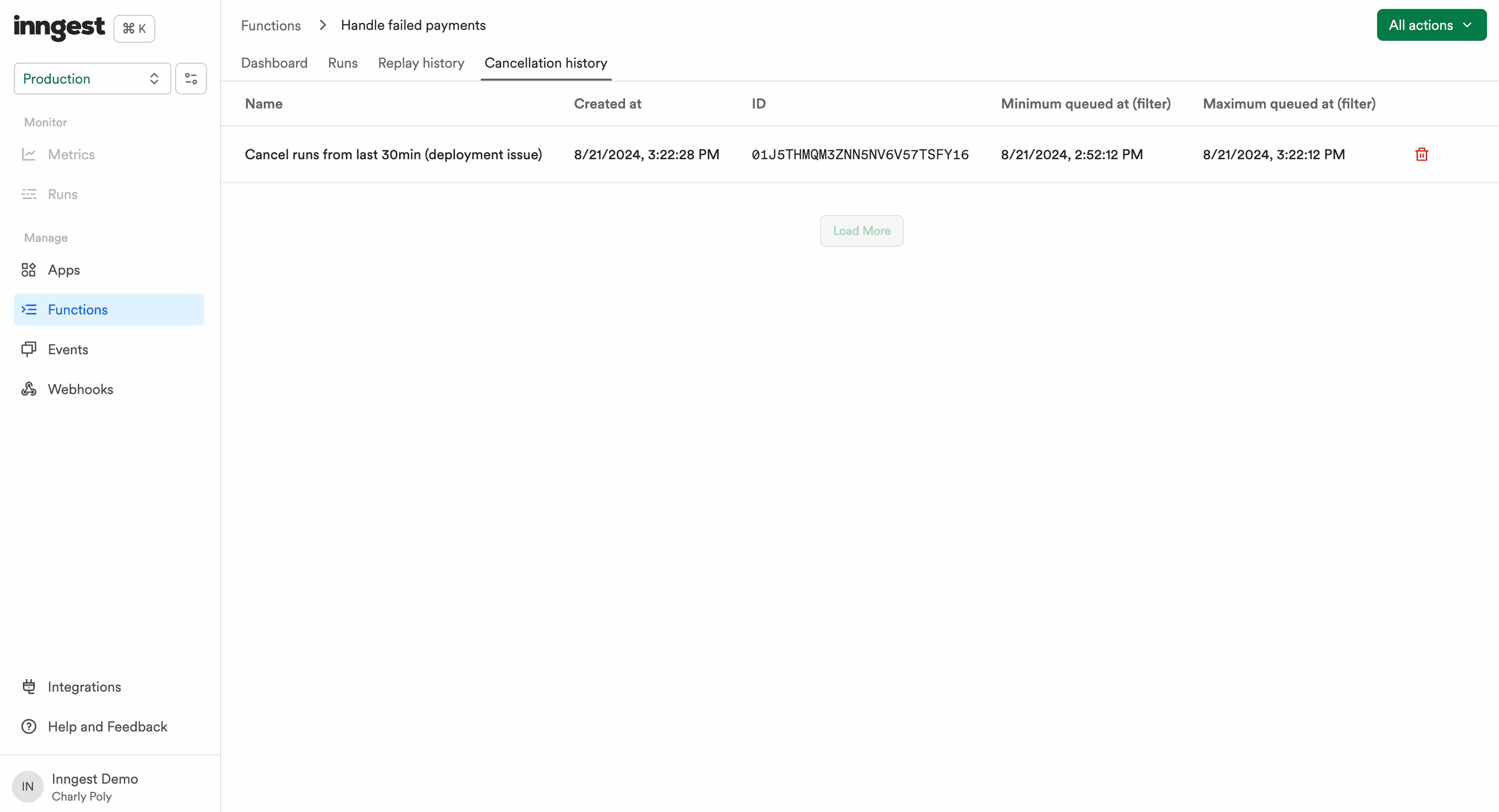Click the Apps sidebar icon
Screen dimensions: 1499x812
pyautogui.click(x=28, y=270)
